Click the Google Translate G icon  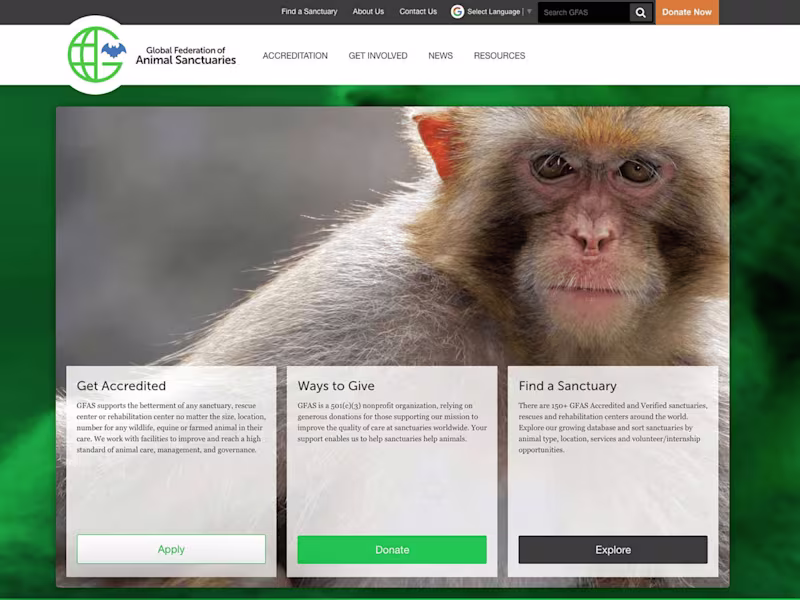click(456, 12)
